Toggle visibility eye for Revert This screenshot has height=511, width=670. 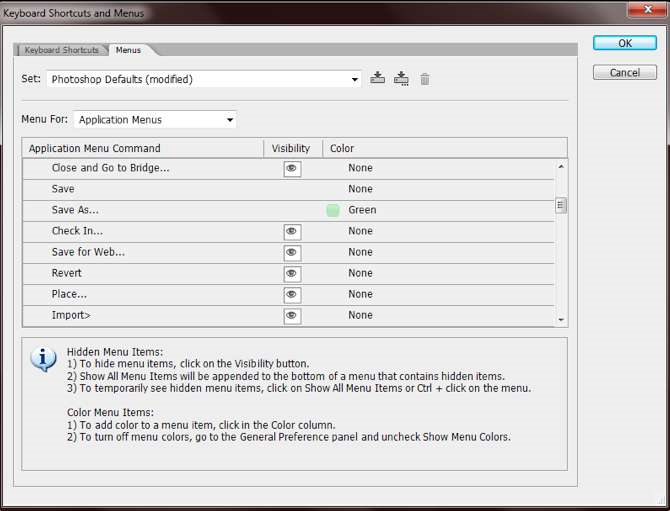coord(292,273)
